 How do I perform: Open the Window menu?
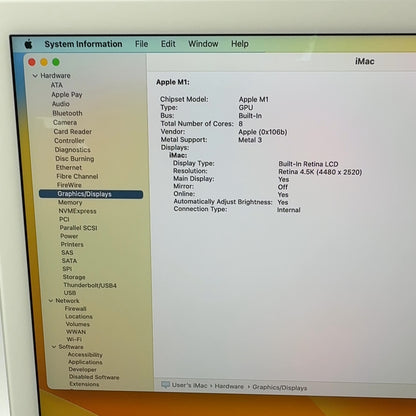point(203,44)
